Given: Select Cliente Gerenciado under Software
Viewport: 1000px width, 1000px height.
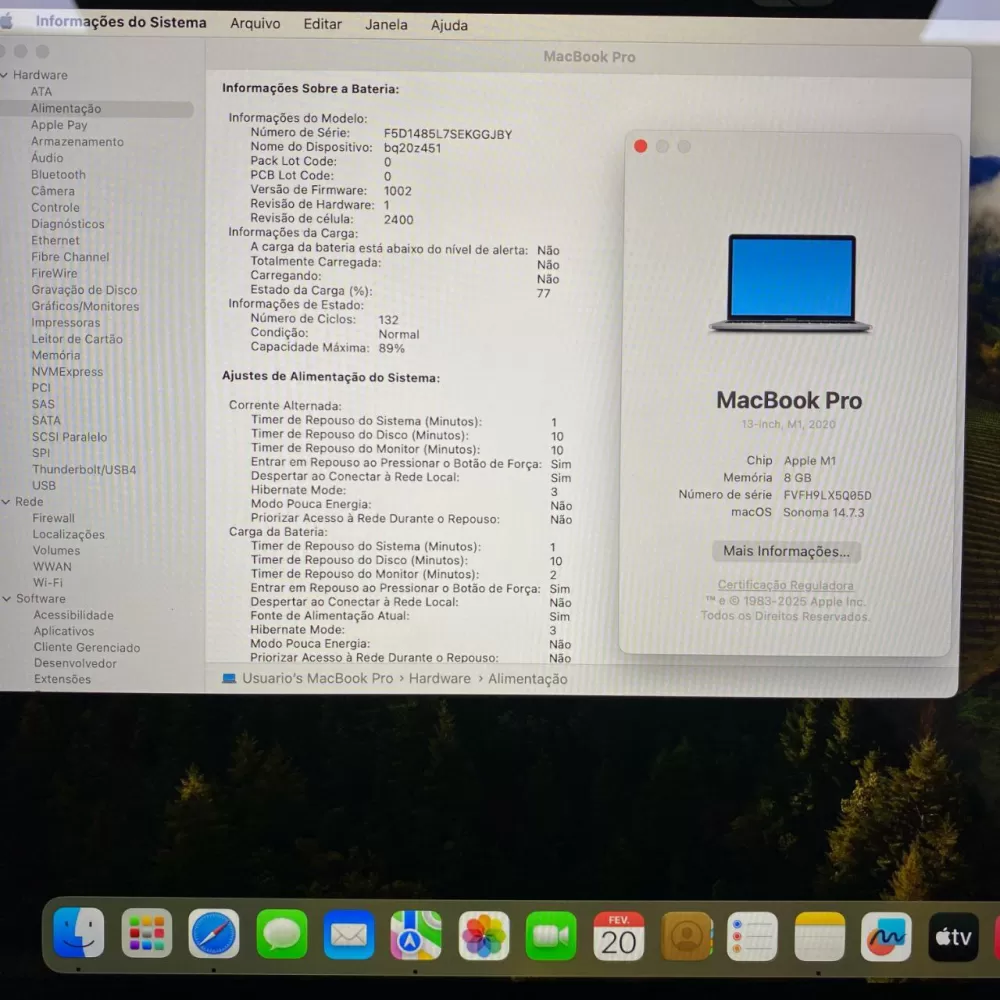Looking at the screenshot, I should pyautogui.click(x=87, y=647).
